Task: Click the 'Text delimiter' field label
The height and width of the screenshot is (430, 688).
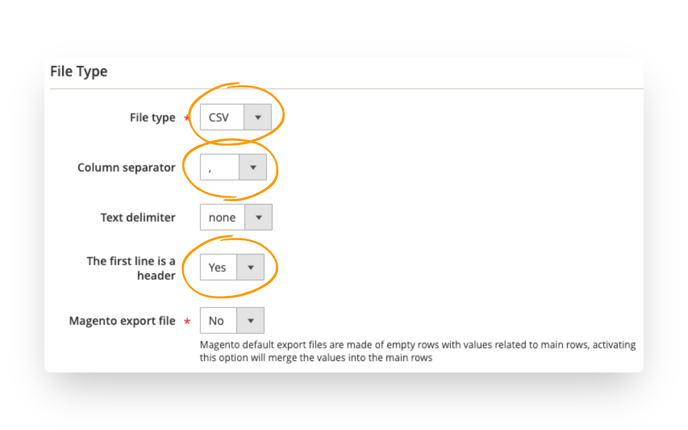Action: point(138,218)
